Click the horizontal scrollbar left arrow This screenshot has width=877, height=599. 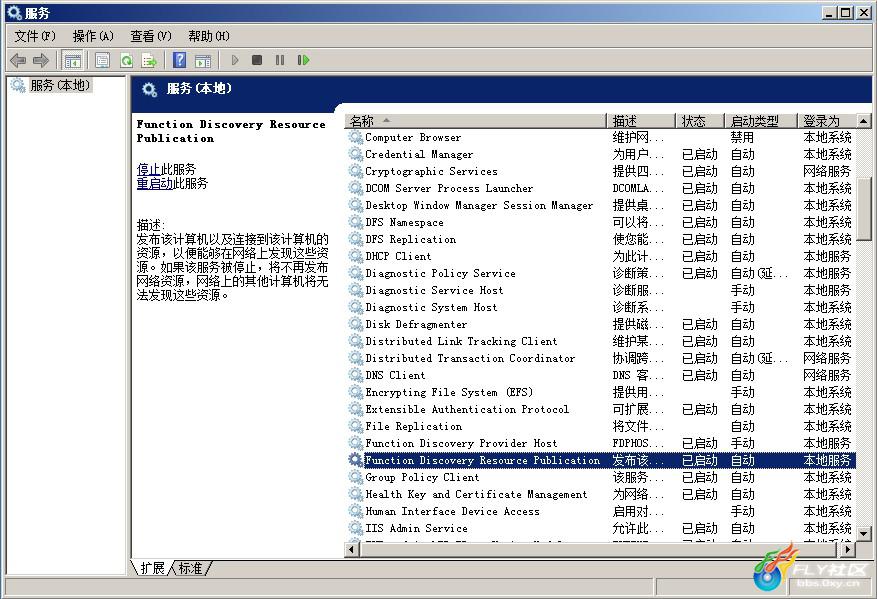[352, 549]
